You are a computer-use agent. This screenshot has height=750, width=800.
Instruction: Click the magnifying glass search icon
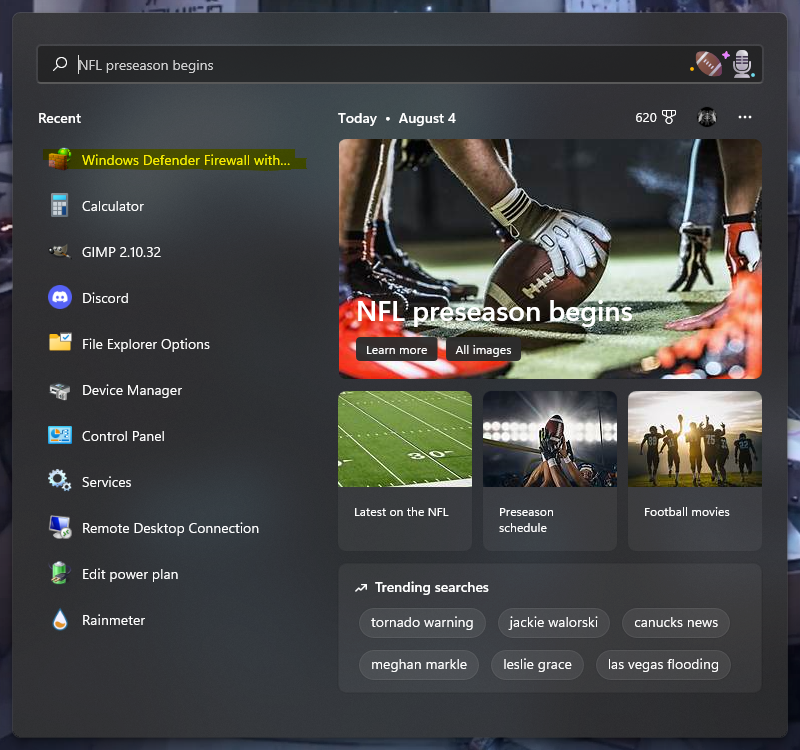point(60,64)
